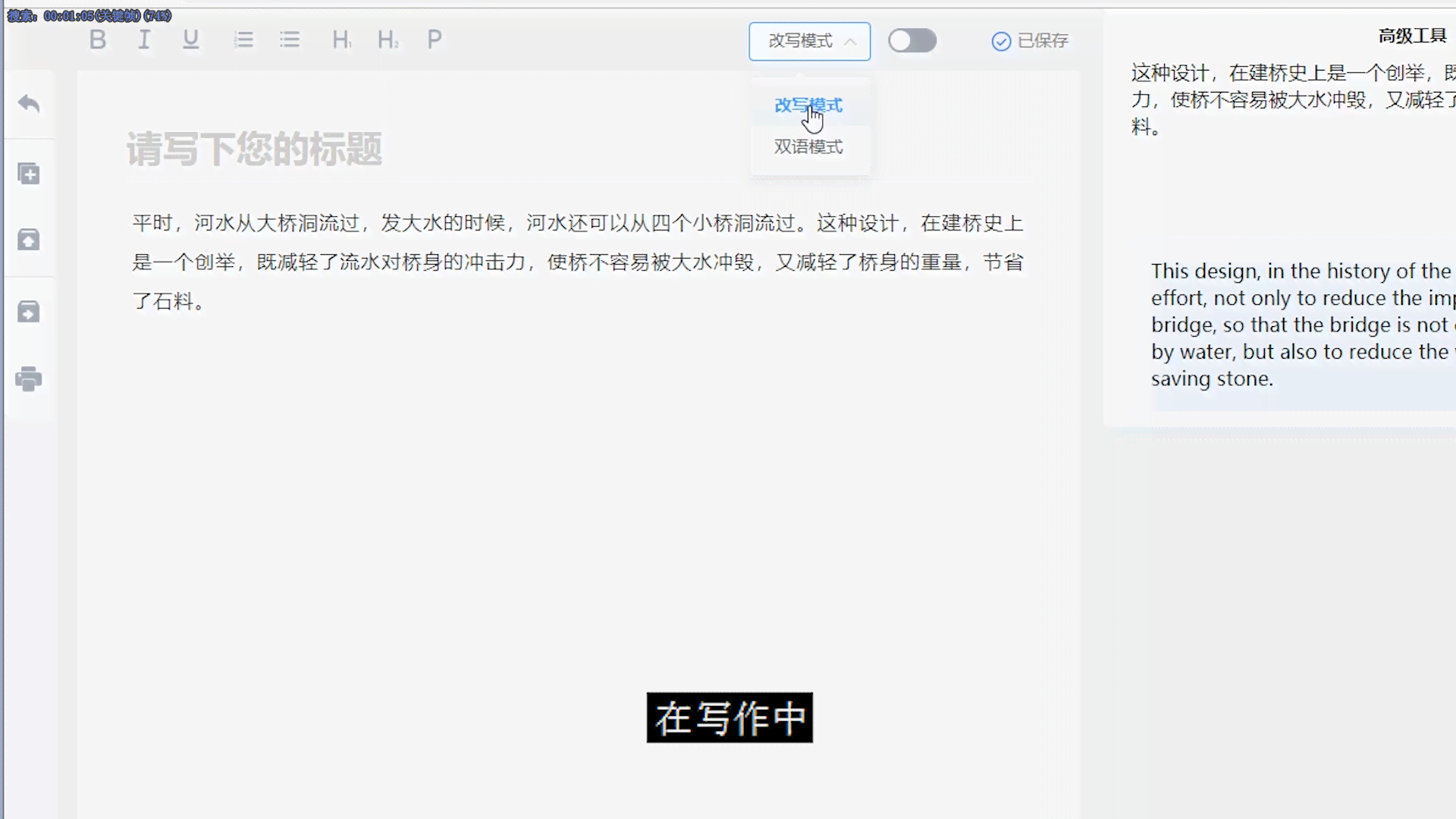
Task: Select 改写模式 from the dropdown menu
Action: click(x=808, y=105)
